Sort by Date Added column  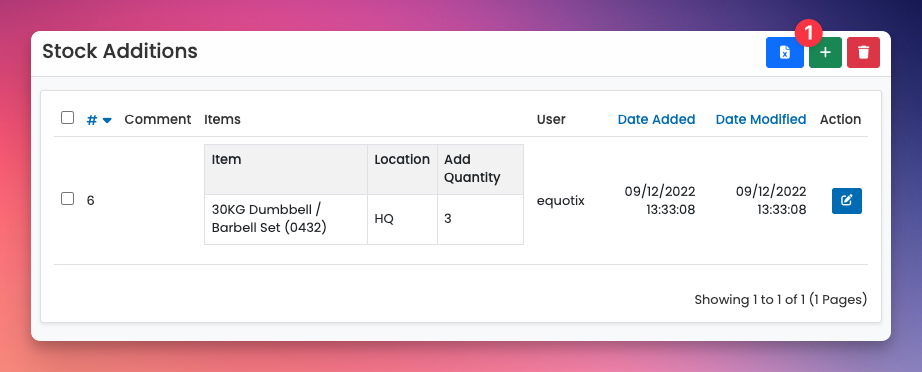(x=656, y=119)
